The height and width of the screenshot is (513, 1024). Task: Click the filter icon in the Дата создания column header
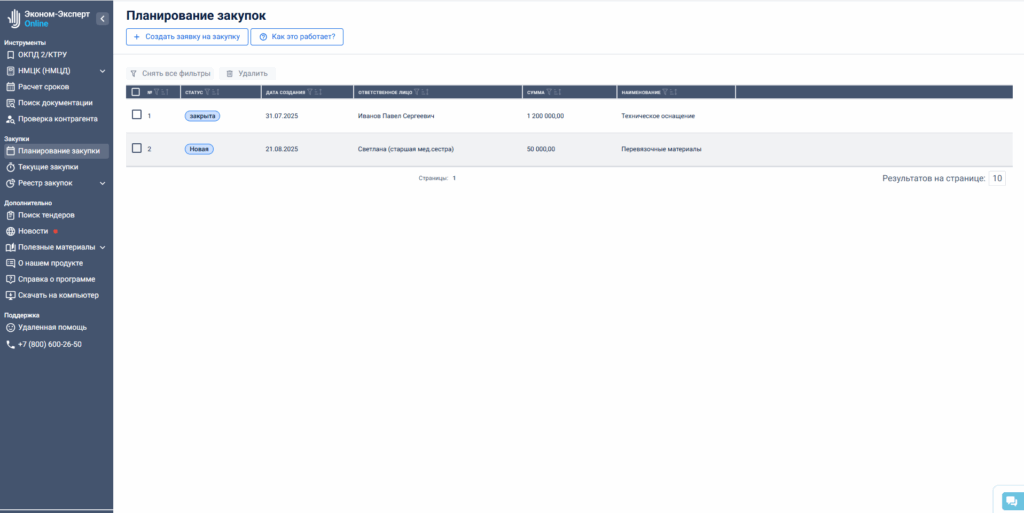coord(310,92)
